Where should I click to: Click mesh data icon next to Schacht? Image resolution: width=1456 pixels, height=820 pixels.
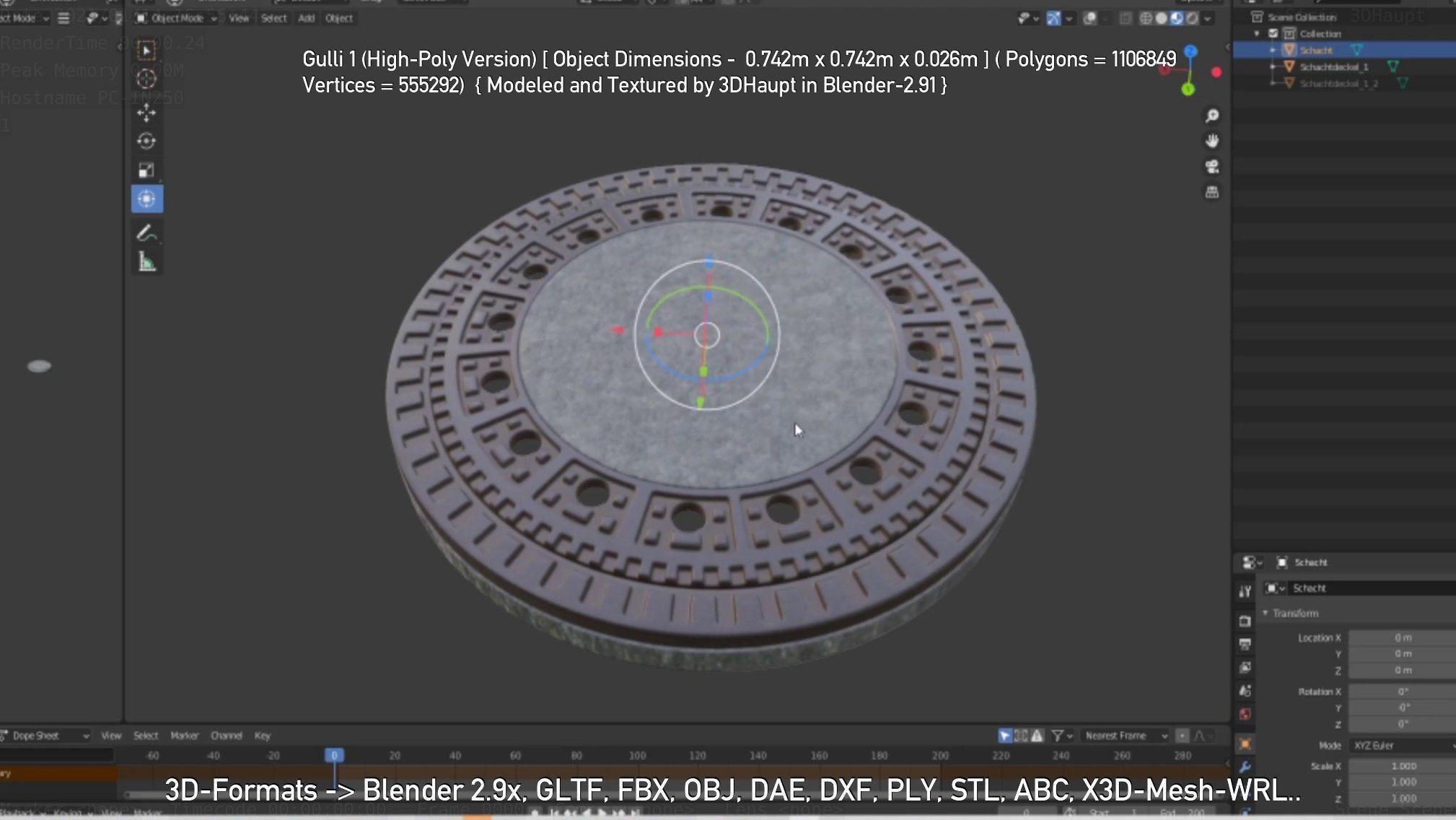point(1357,50)
